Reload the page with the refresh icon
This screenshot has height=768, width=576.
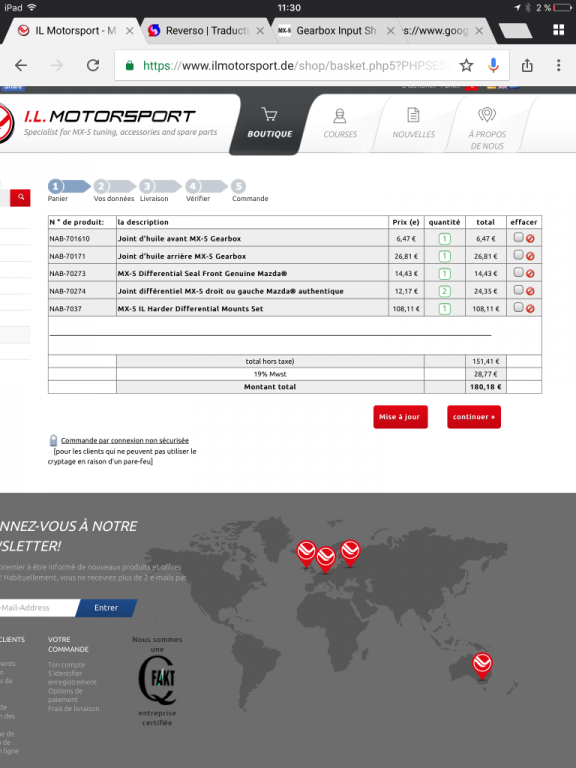pyautogui.click(x=93, y=65)
